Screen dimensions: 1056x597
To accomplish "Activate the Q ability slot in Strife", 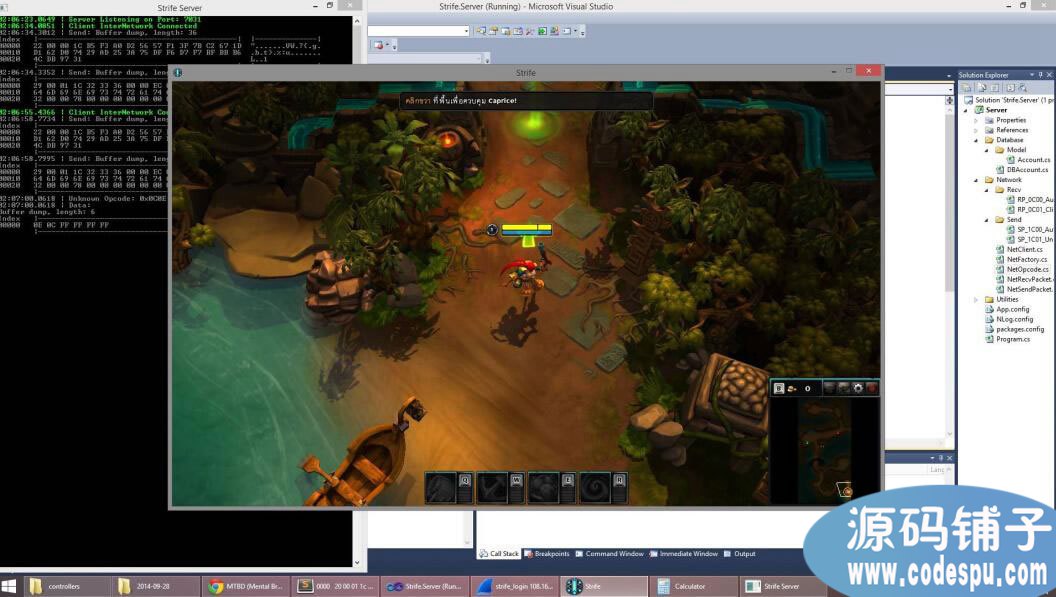I will (448, 488).
